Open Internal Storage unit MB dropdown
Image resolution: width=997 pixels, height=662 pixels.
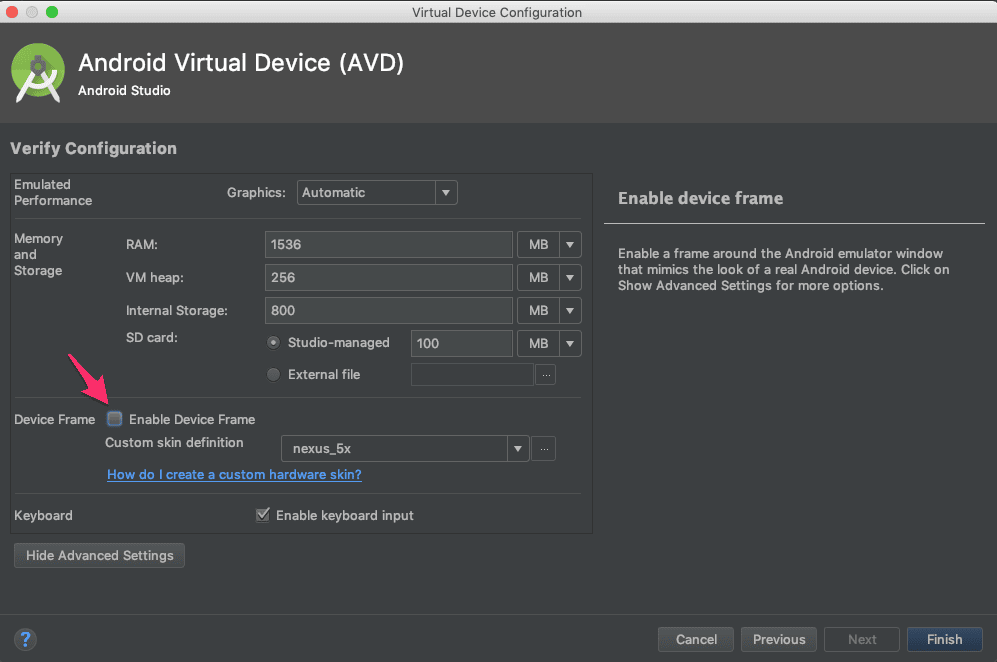[549, 310]
